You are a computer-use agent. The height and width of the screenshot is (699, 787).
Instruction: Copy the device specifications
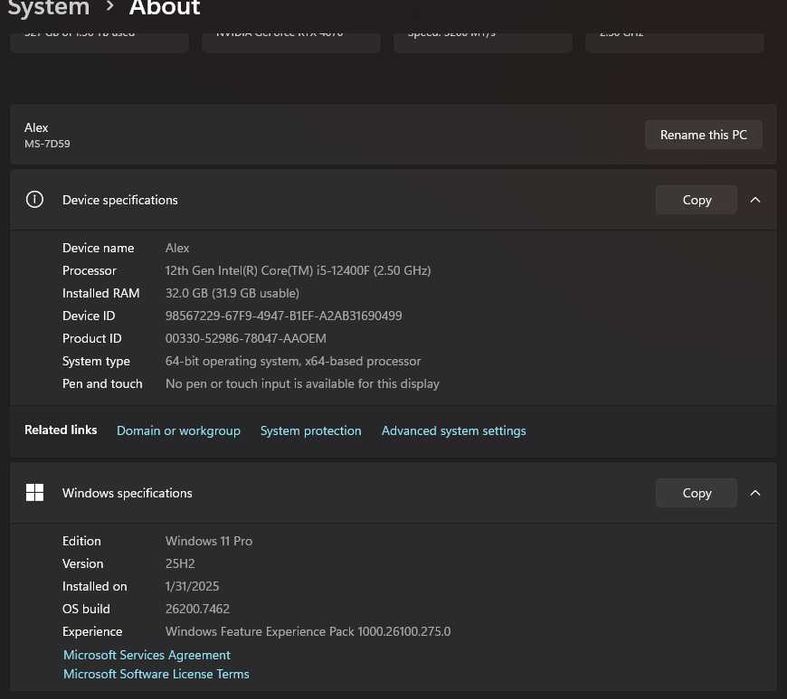click(x=696, y=200)
